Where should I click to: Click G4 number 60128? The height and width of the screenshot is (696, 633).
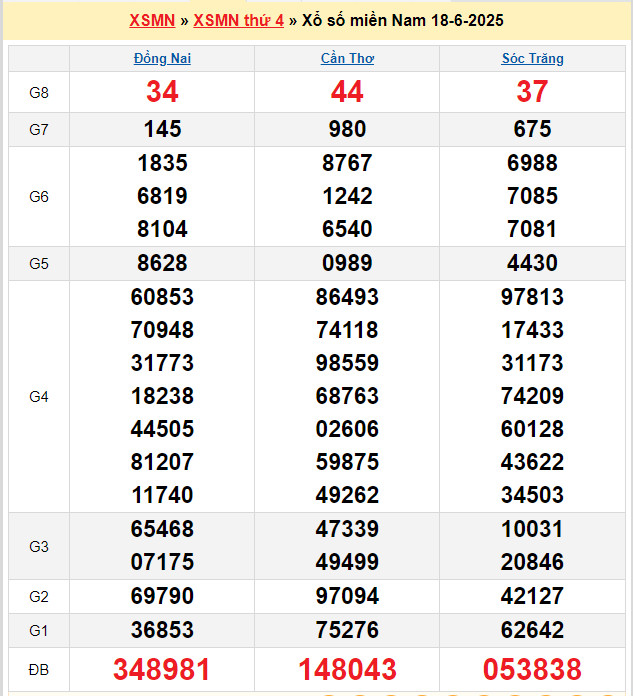tap(532, 429)
